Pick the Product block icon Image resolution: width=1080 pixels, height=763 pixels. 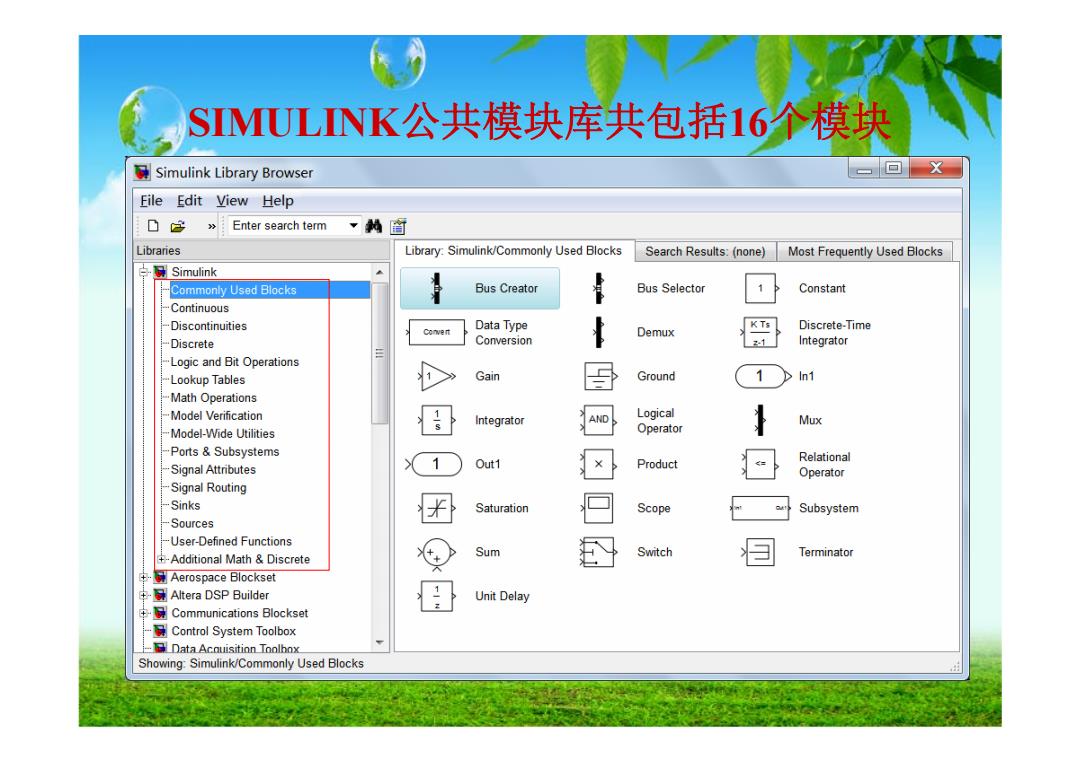tap(598, 464)
